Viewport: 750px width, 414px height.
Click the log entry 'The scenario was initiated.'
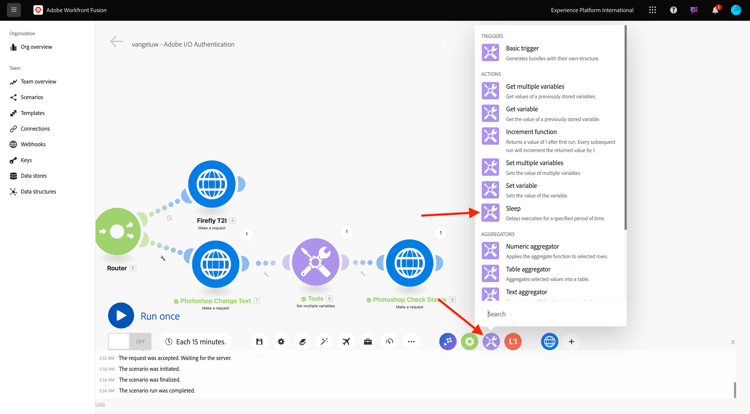pyautogui.click(x=149, y=369)
